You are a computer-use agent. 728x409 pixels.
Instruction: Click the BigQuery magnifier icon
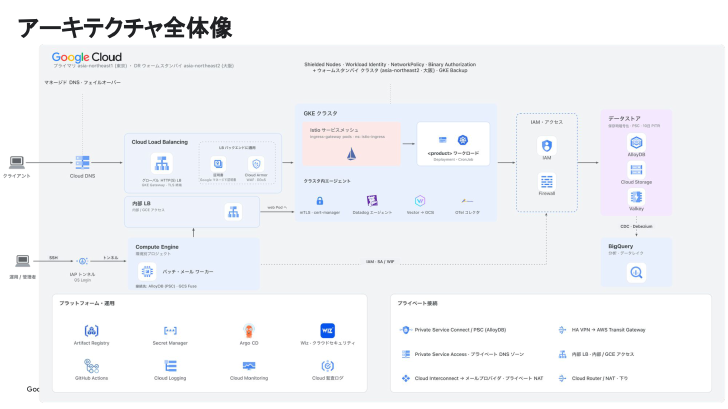(x=636, y=273)
